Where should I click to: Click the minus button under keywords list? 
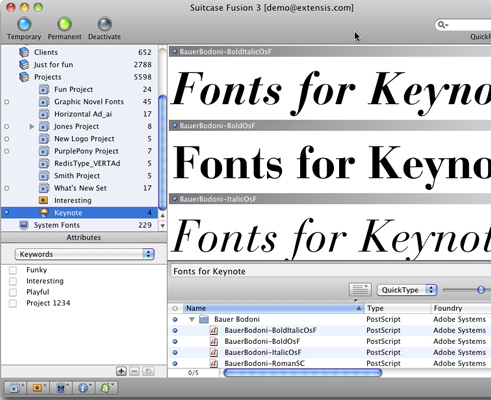coord(134,371)
